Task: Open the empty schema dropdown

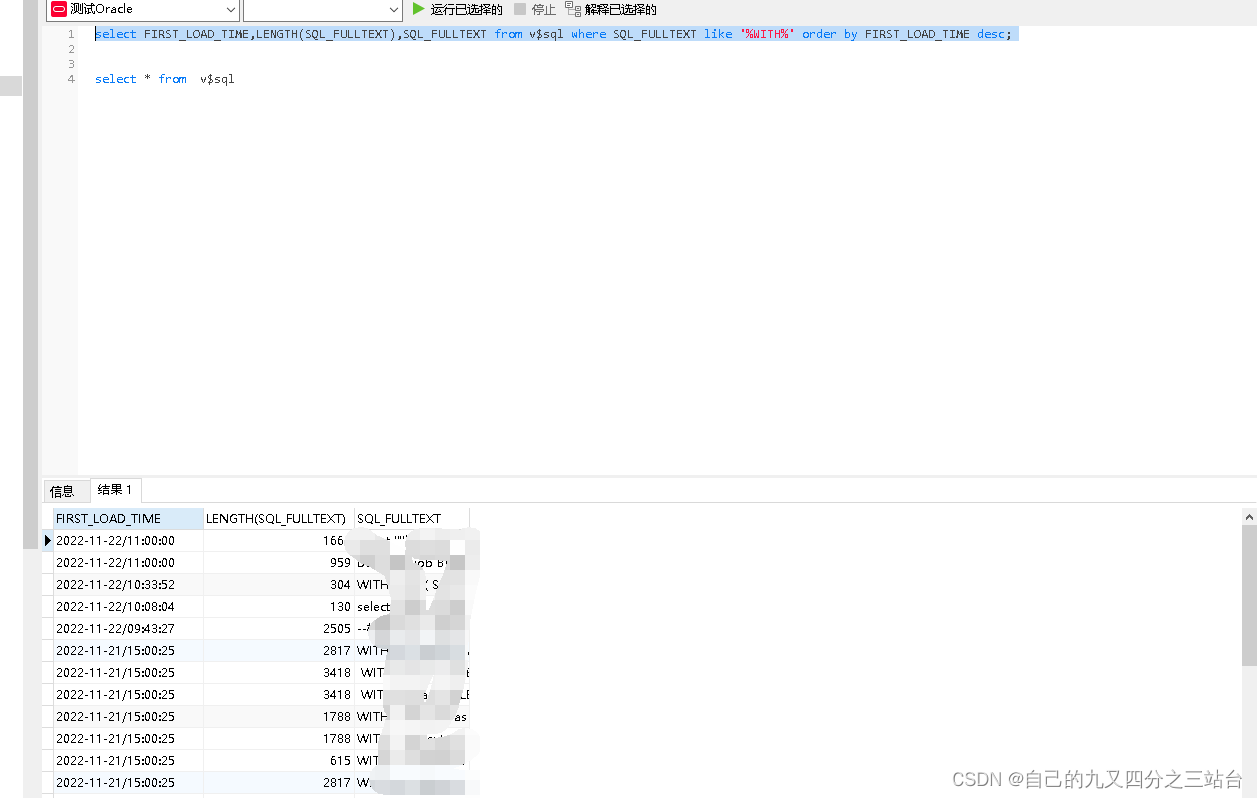Action: point(393,9)
